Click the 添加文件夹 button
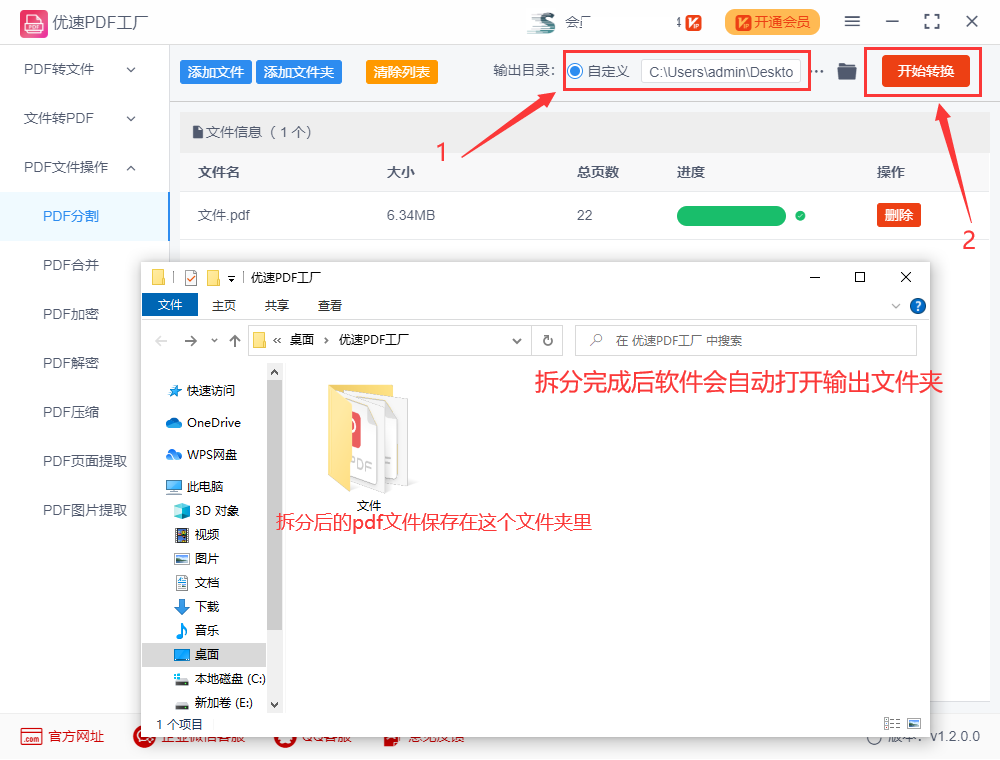The width and height of the screenshot is (1000, 760). click(298, 72)
